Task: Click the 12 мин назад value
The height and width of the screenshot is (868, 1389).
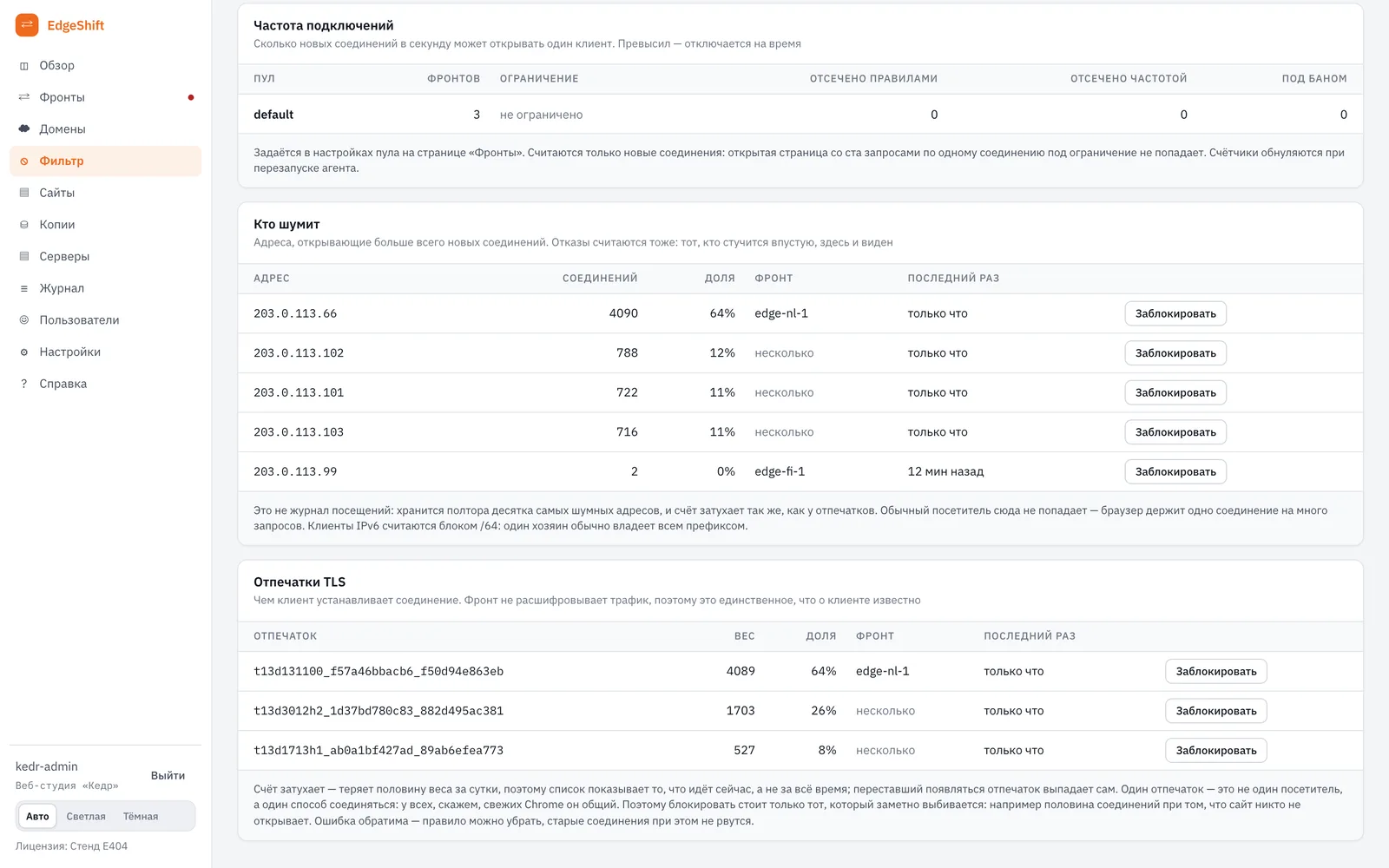Action: pos(945,471)
